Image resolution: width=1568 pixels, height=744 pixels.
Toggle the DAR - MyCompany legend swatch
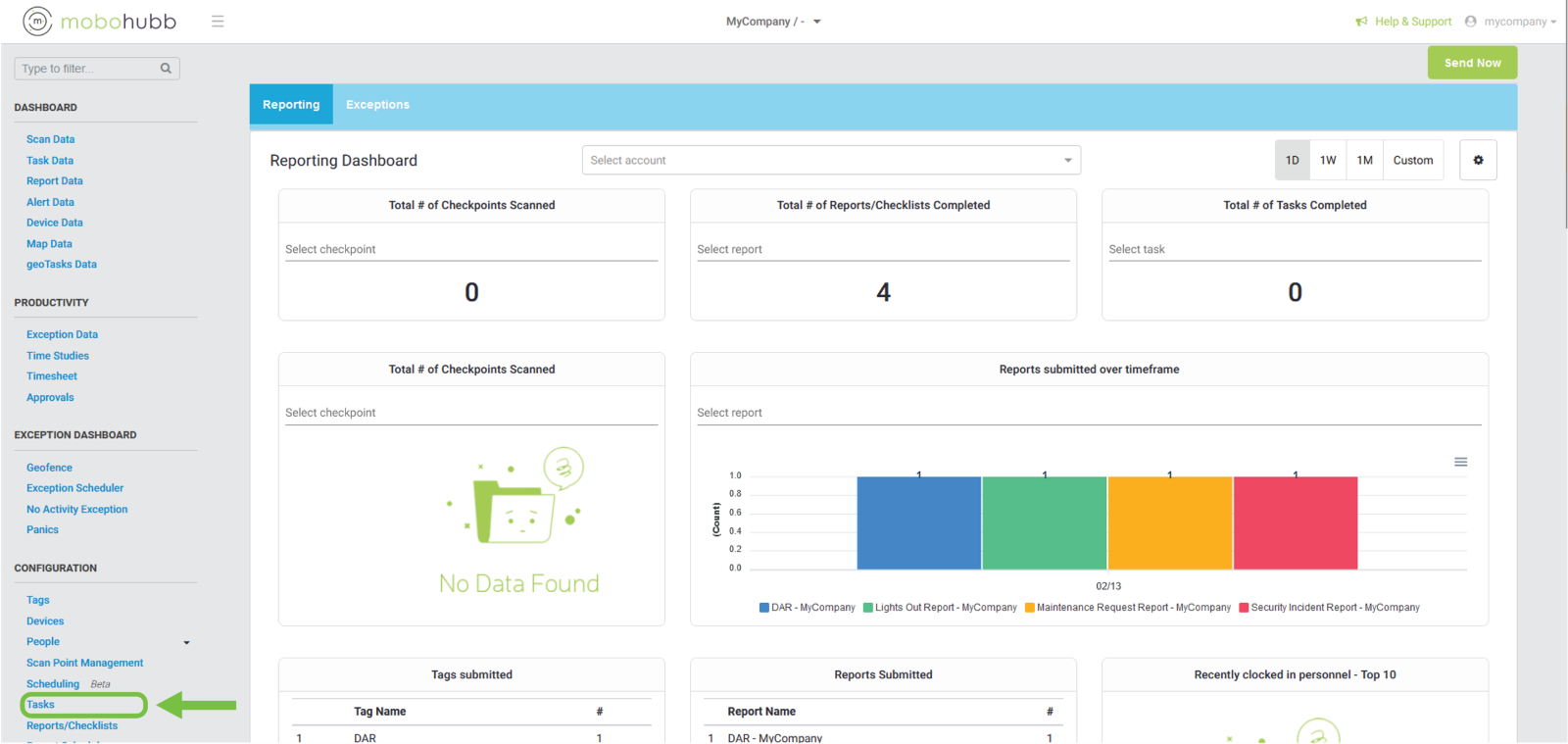click(x=764, y=608)
